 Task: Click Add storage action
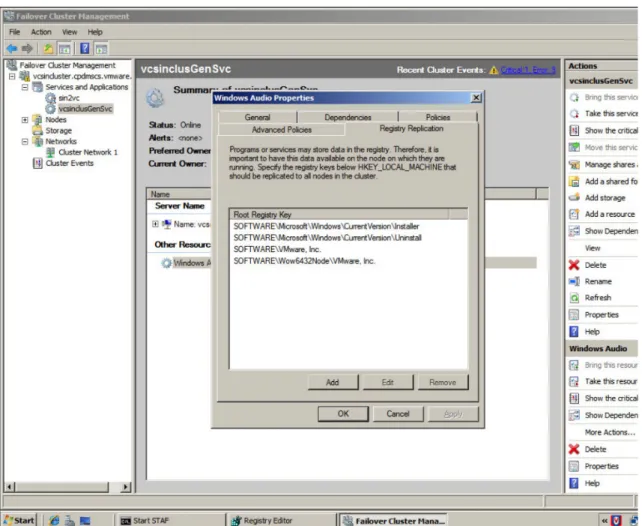coord(598,198)
